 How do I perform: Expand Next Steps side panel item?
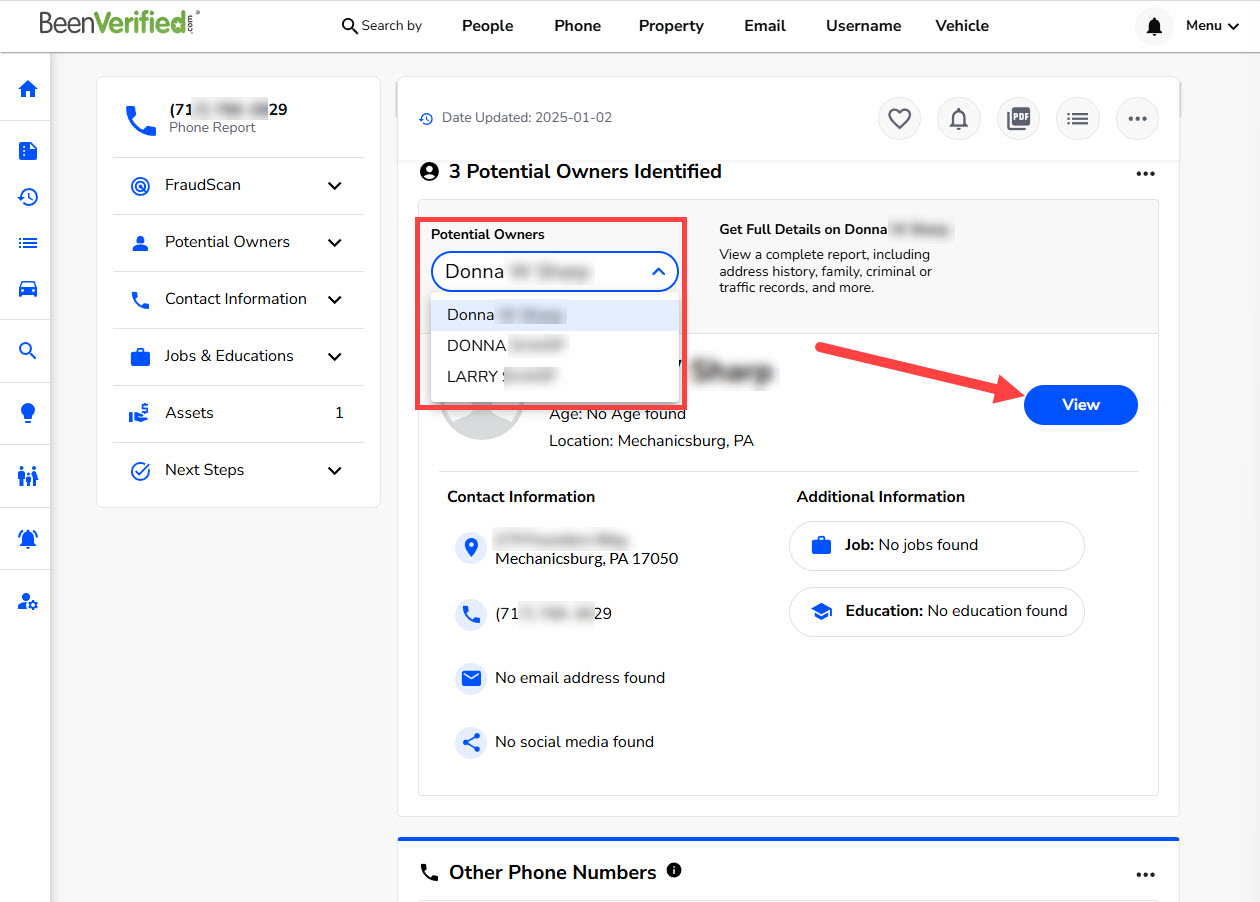[x=238, y=470]
